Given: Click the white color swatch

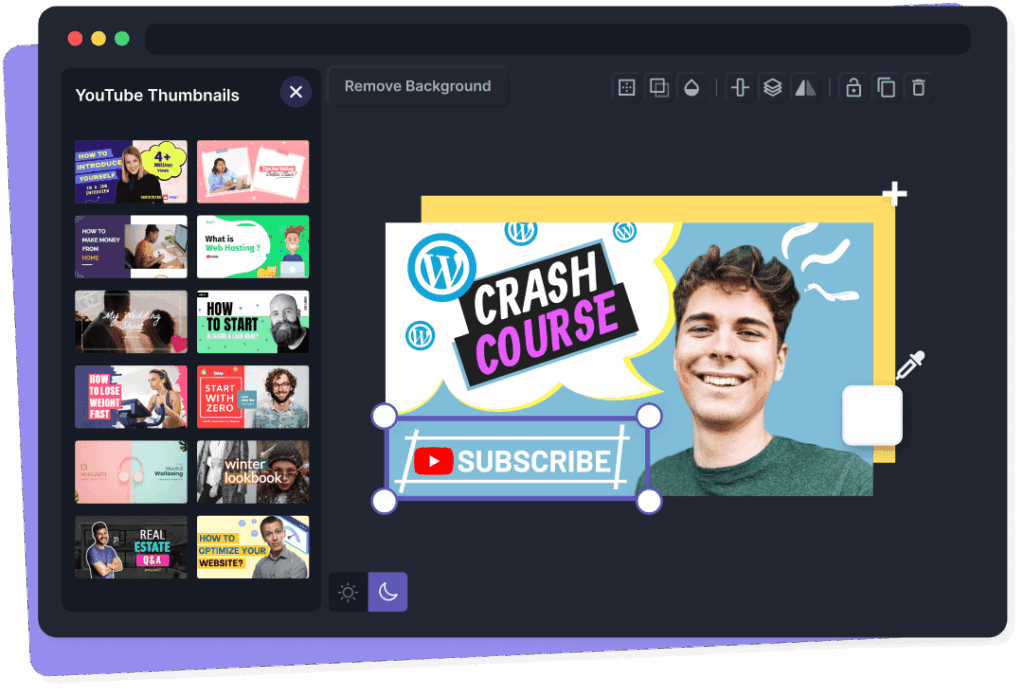Looking at the screenshot, I should coord(872,416).
